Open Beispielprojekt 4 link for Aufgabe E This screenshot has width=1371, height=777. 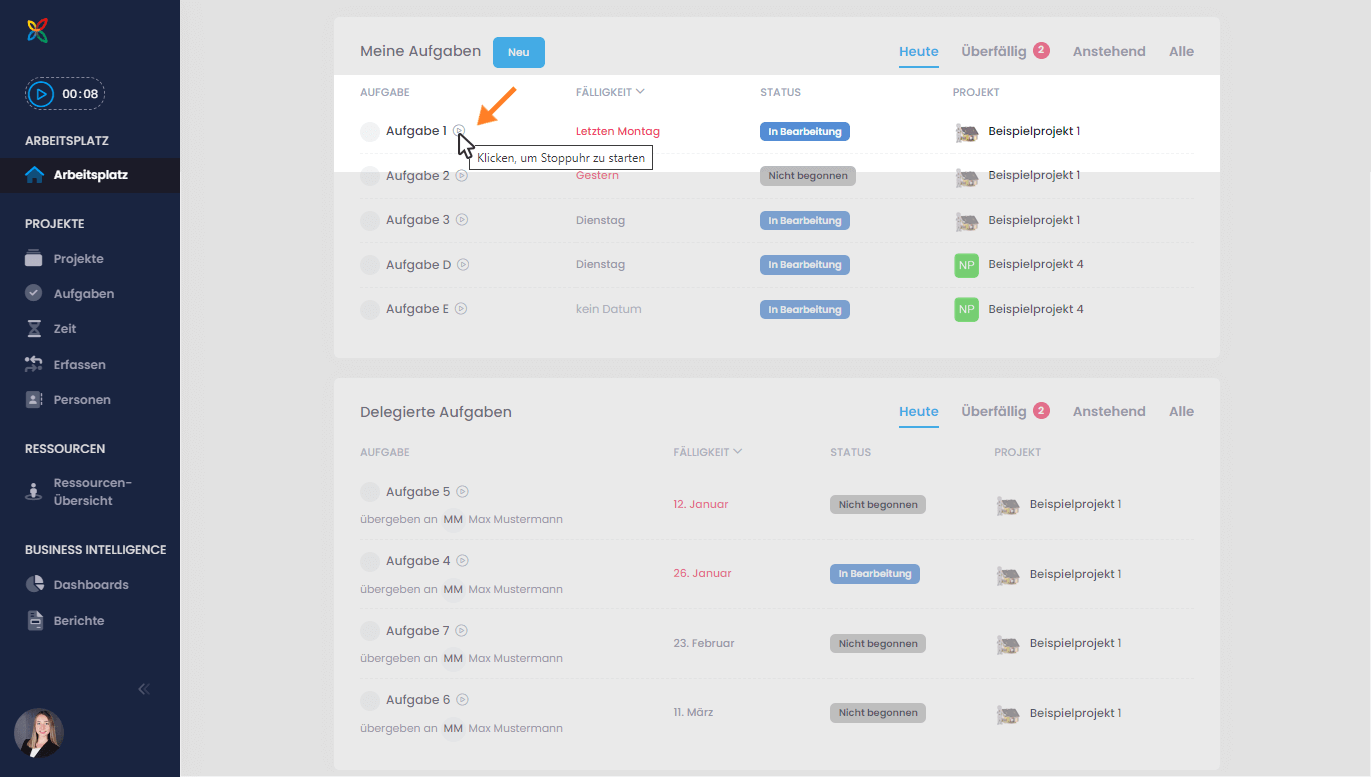(1035, 309)
